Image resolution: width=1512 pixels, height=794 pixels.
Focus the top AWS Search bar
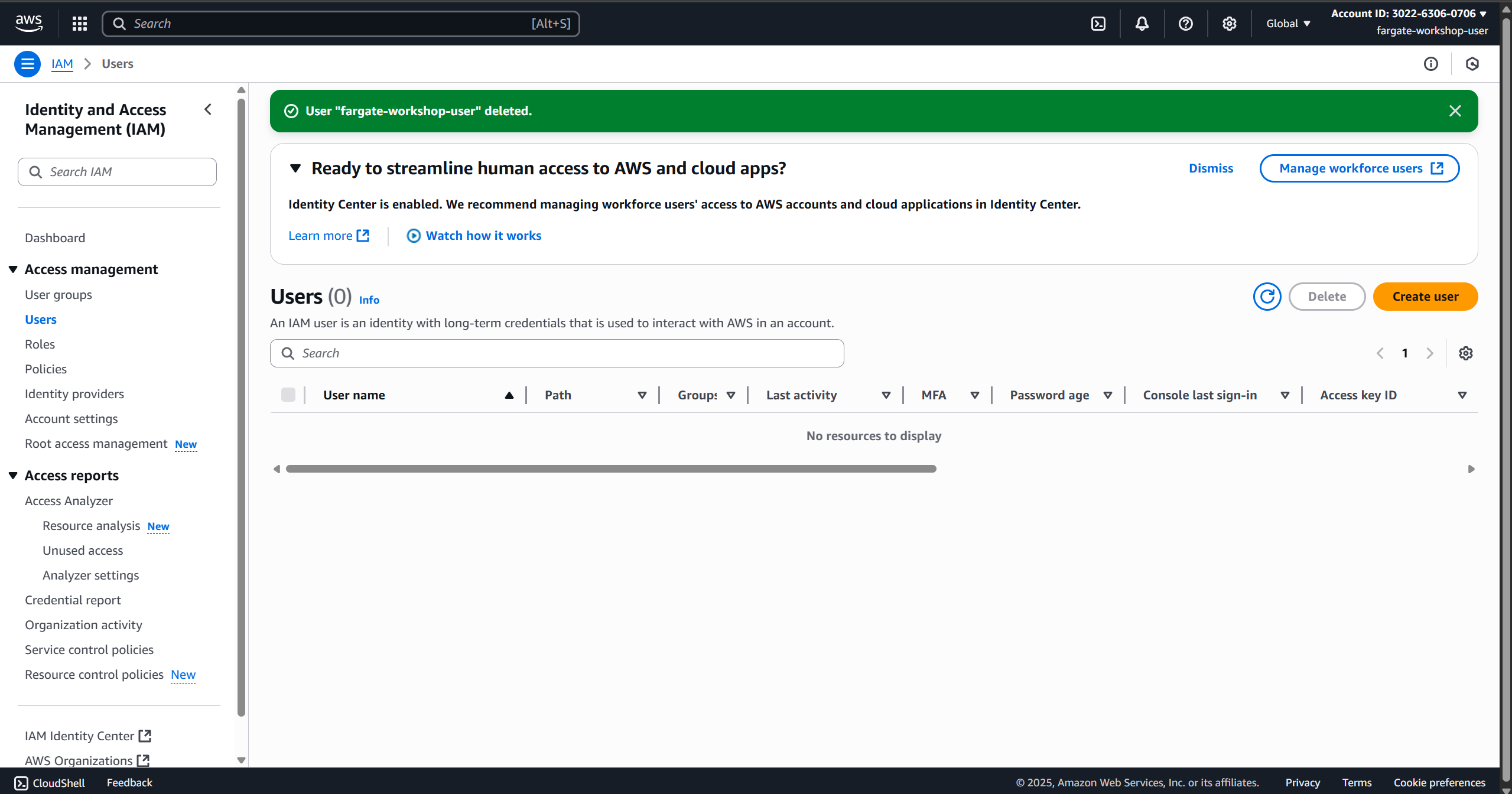coord(341,24)
